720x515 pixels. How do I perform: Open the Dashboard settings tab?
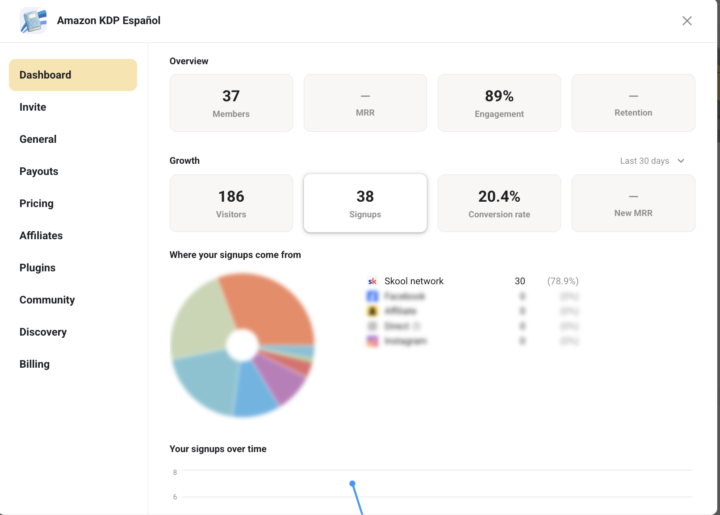click(x=73, y=75)
